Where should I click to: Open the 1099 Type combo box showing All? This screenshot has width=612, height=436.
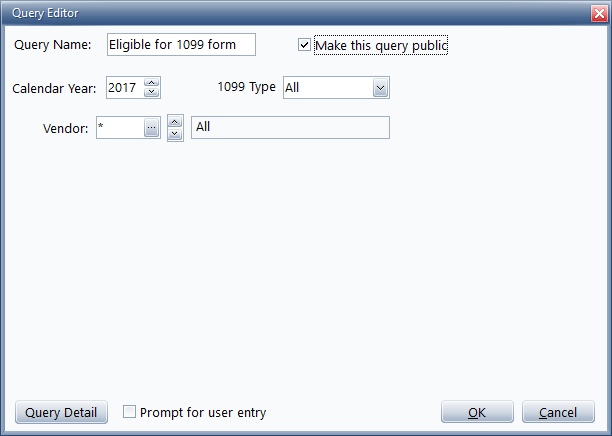[x=336, y=87]
